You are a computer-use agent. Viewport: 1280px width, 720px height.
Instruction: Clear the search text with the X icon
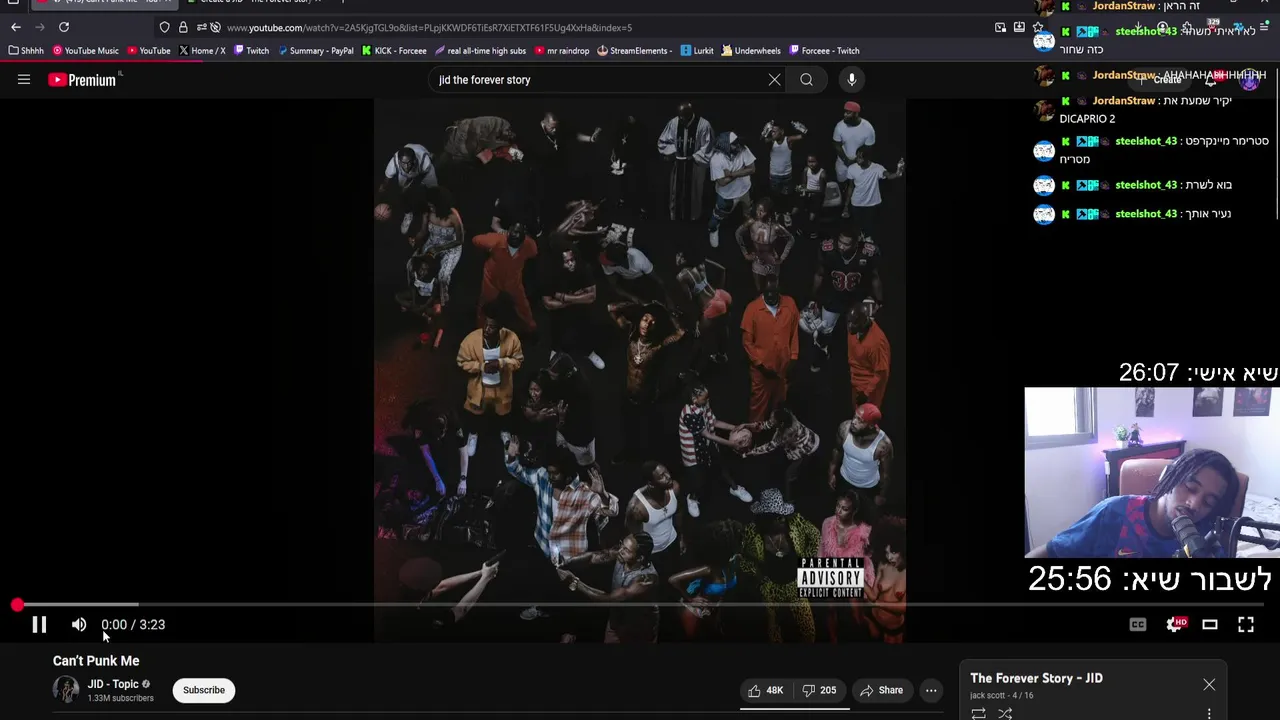[x=774, y=80]
